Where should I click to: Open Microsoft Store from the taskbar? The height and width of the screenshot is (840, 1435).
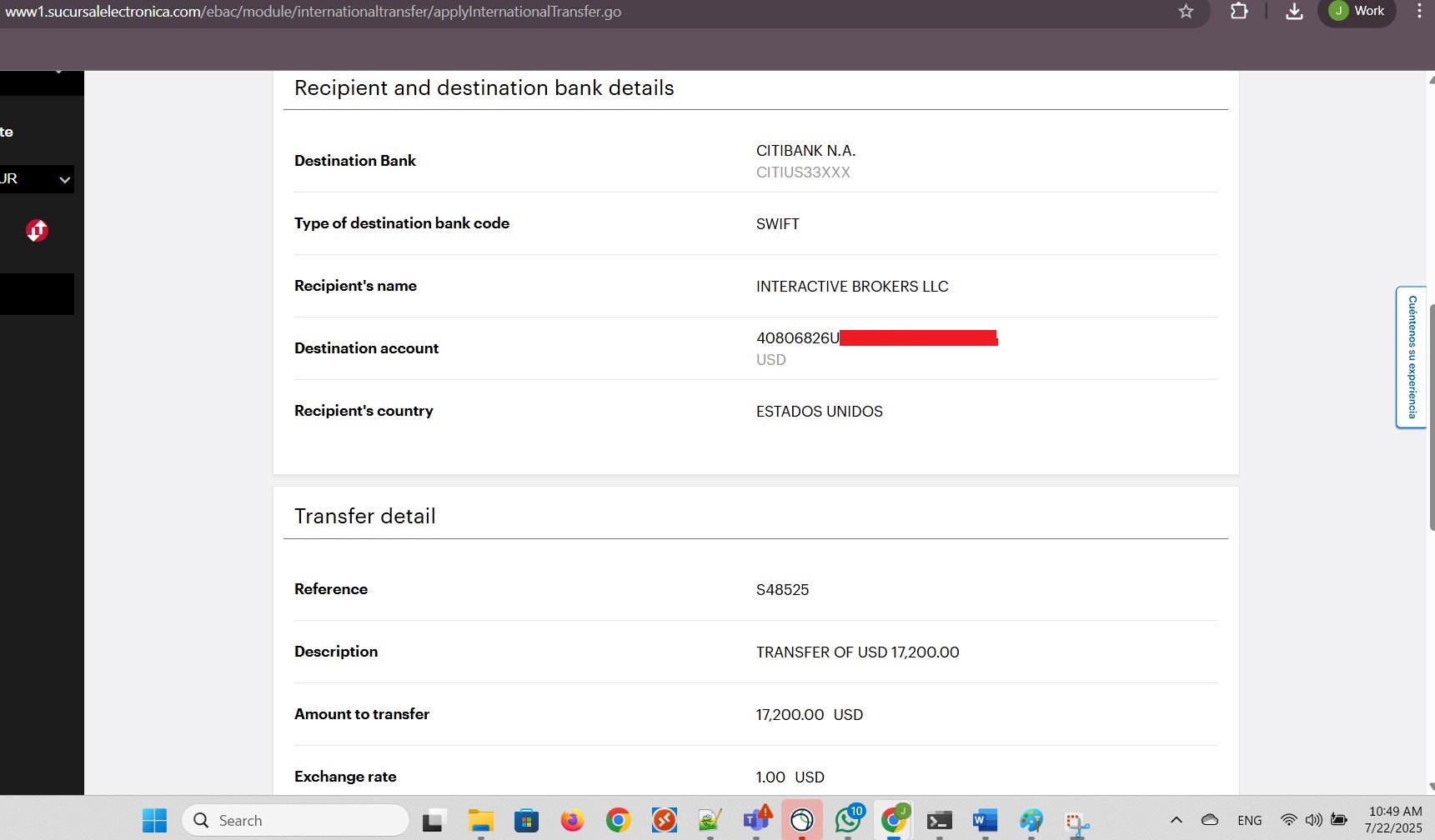pyautogui.click(x=526, y=821)
